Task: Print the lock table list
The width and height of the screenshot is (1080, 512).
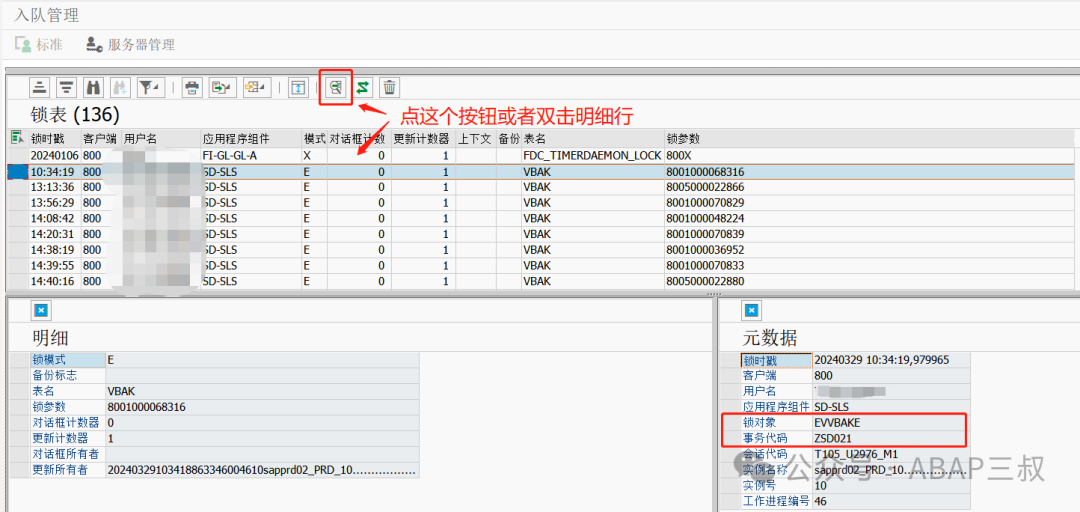Action: (193, 88)
